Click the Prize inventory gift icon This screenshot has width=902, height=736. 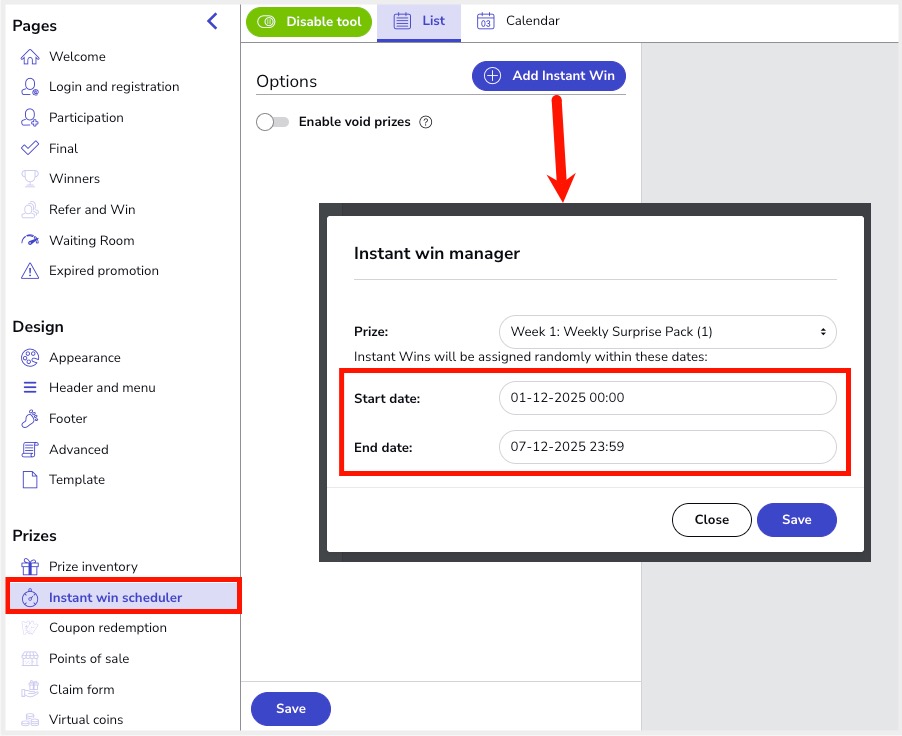(x=30, y=567)
